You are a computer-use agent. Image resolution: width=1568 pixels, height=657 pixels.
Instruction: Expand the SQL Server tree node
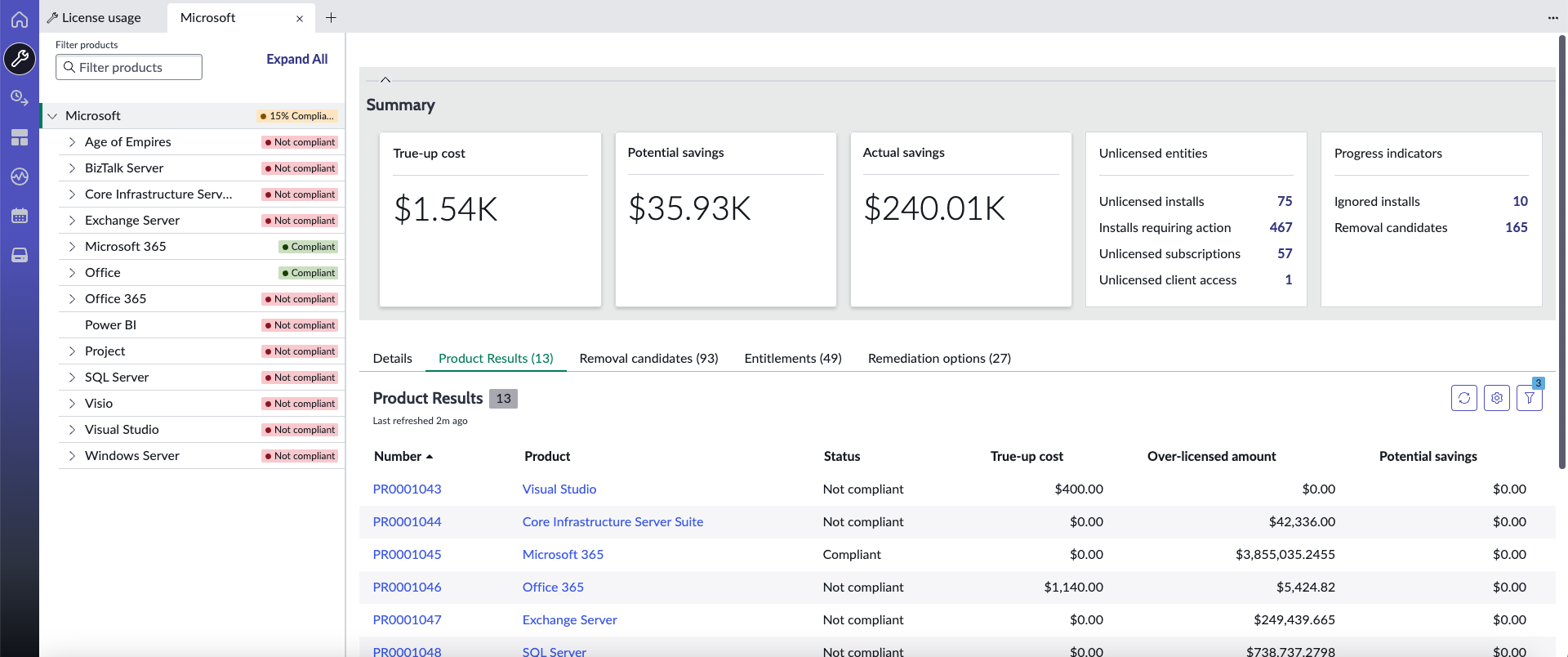point(72,378)
